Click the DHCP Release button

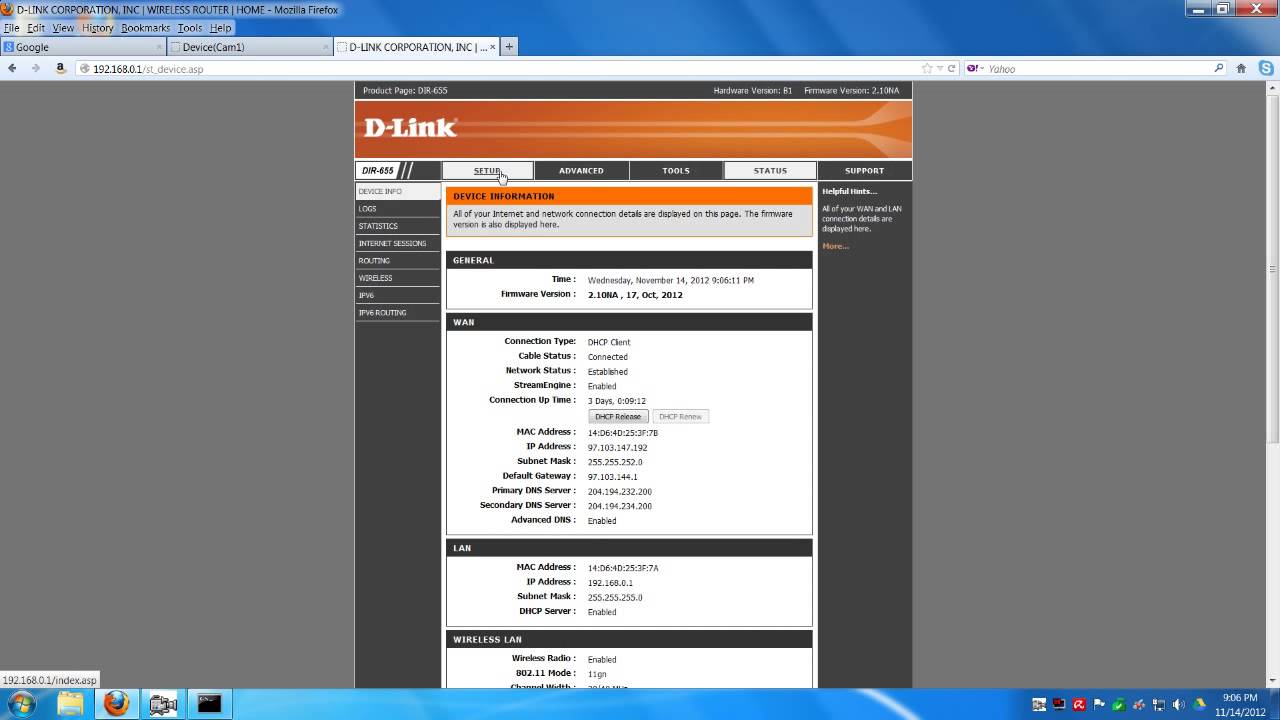618,416
